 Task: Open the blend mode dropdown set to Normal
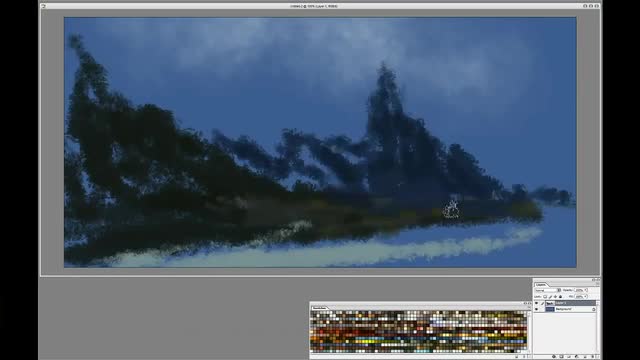[548, 290]
